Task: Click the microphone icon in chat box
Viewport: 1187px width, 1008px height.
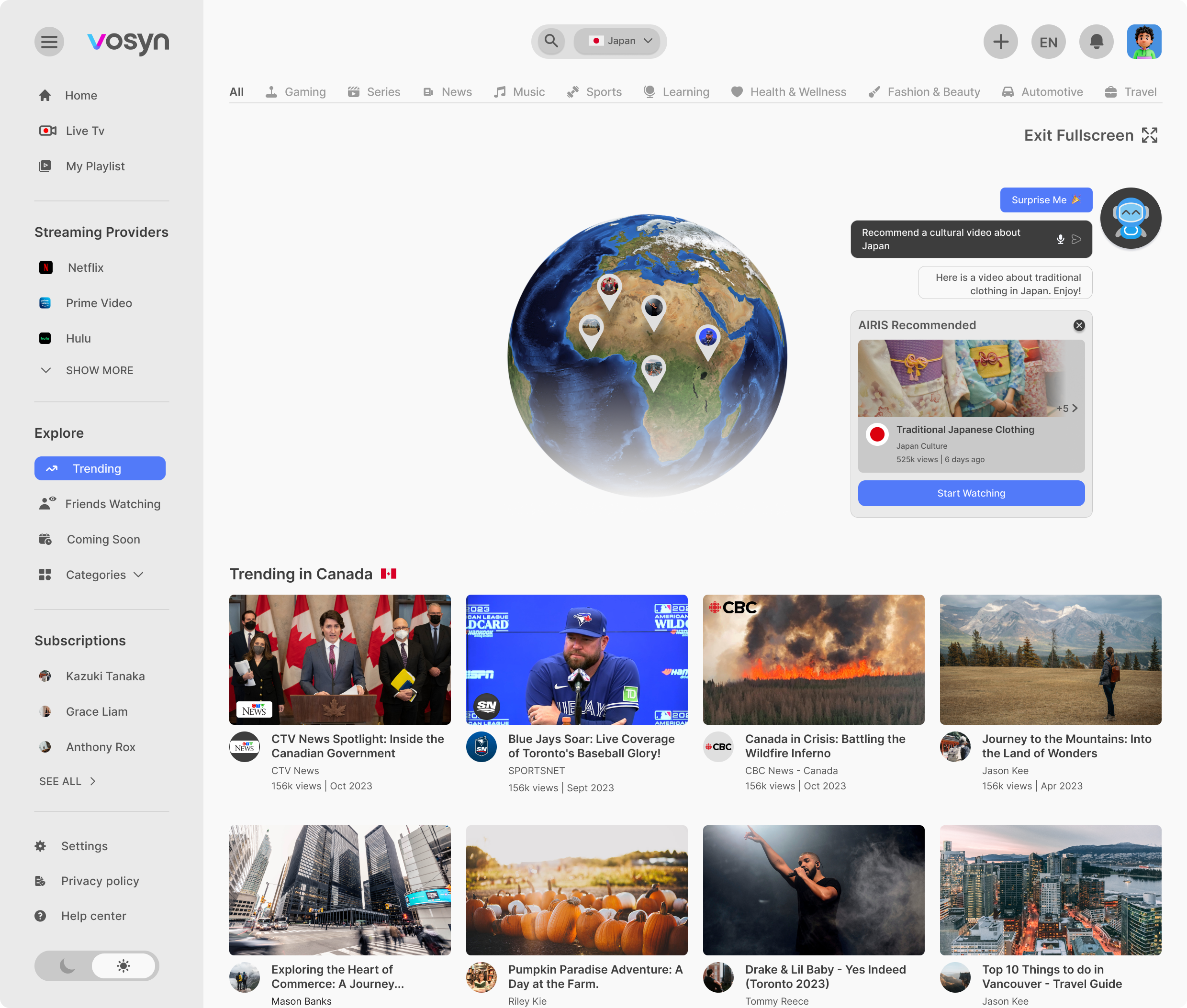Action: pos(1060,239)
